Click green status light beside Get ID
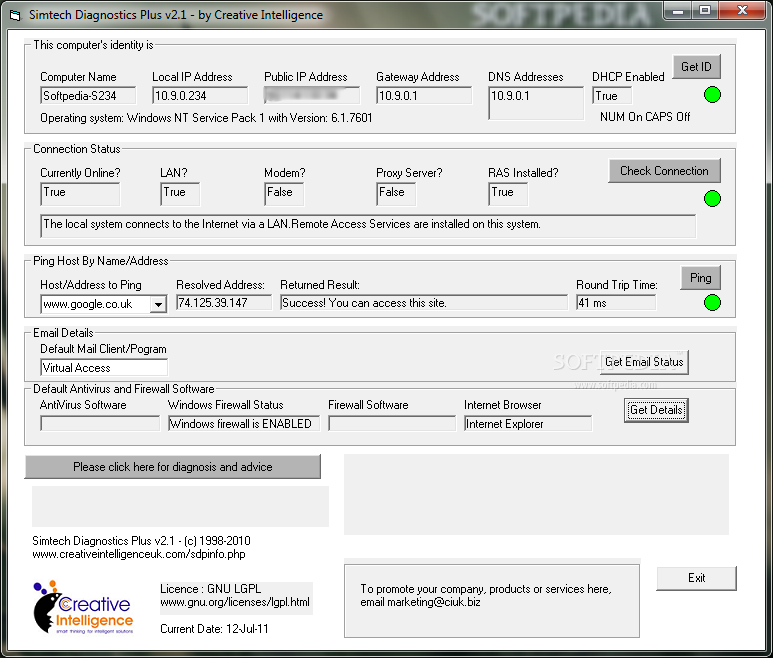This screenshot has width=773, height=658. click(x=712, y=96)
